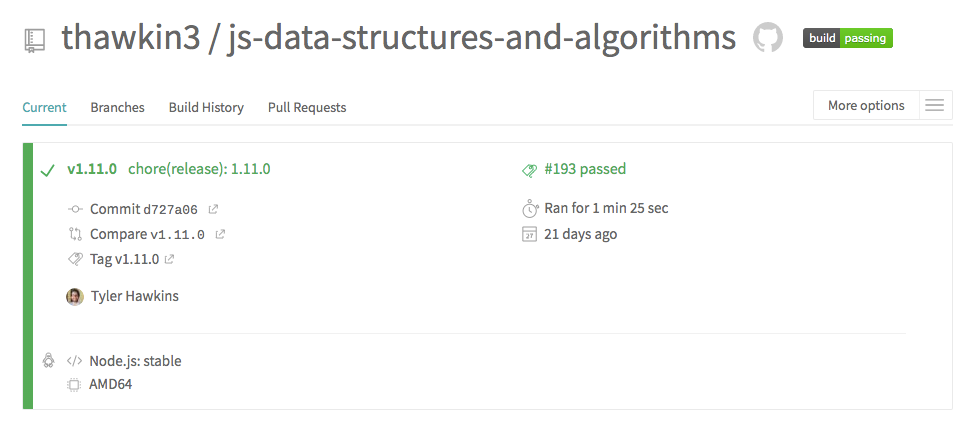Open the js-data-structures-and-algorithms repository link
This screenshot has height=428, width=974.
tap(482, 38)
